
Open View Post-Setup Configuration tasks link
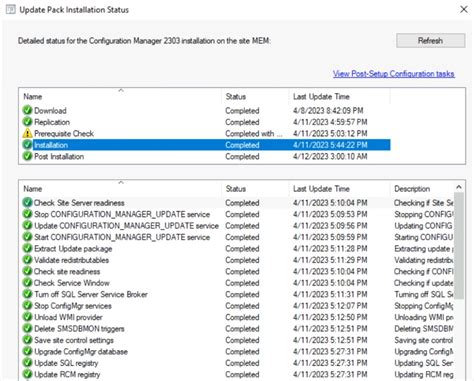pyautogui.click(x=394, y=74)
